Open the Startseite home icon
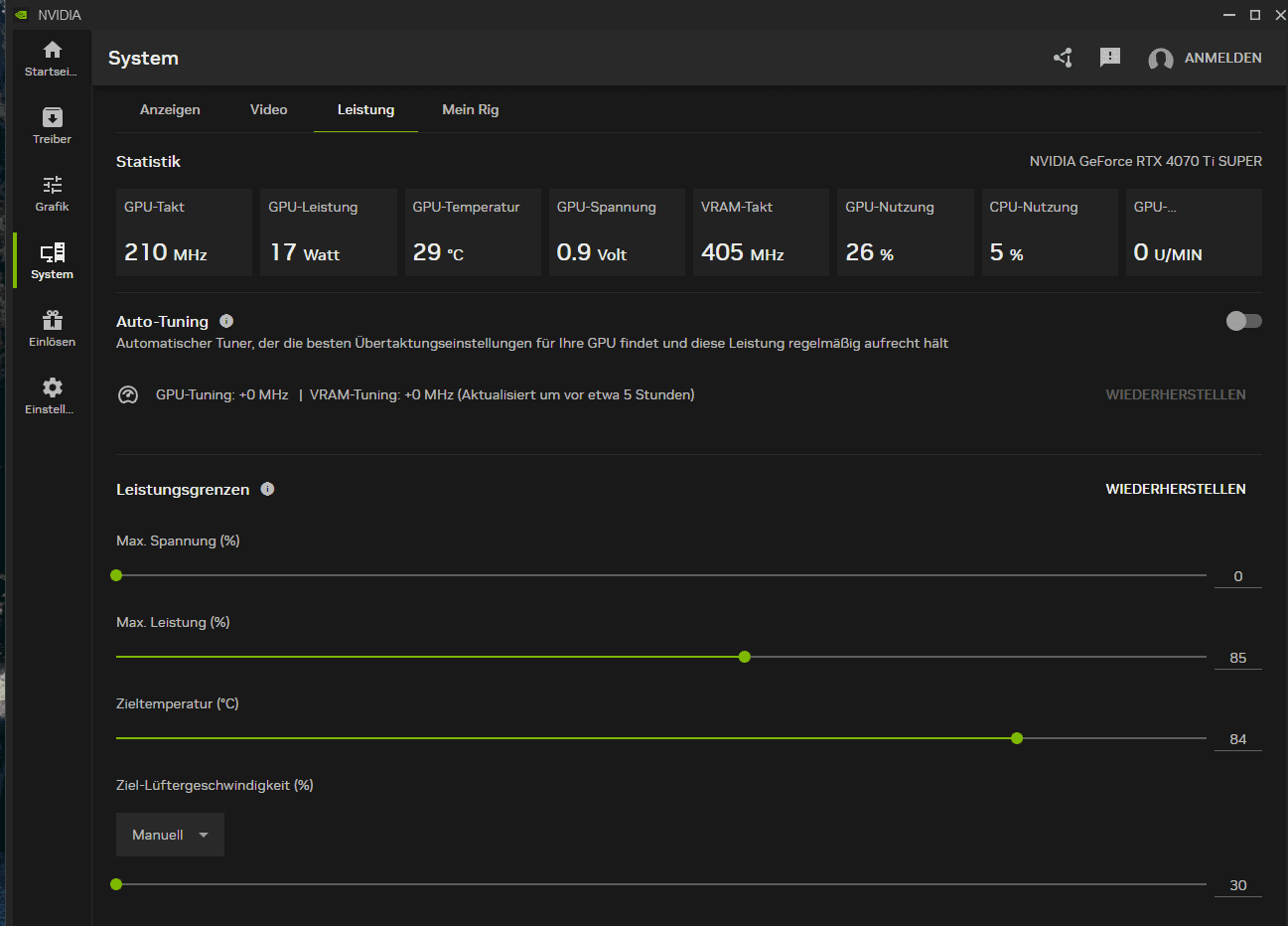 click(53, 50)
